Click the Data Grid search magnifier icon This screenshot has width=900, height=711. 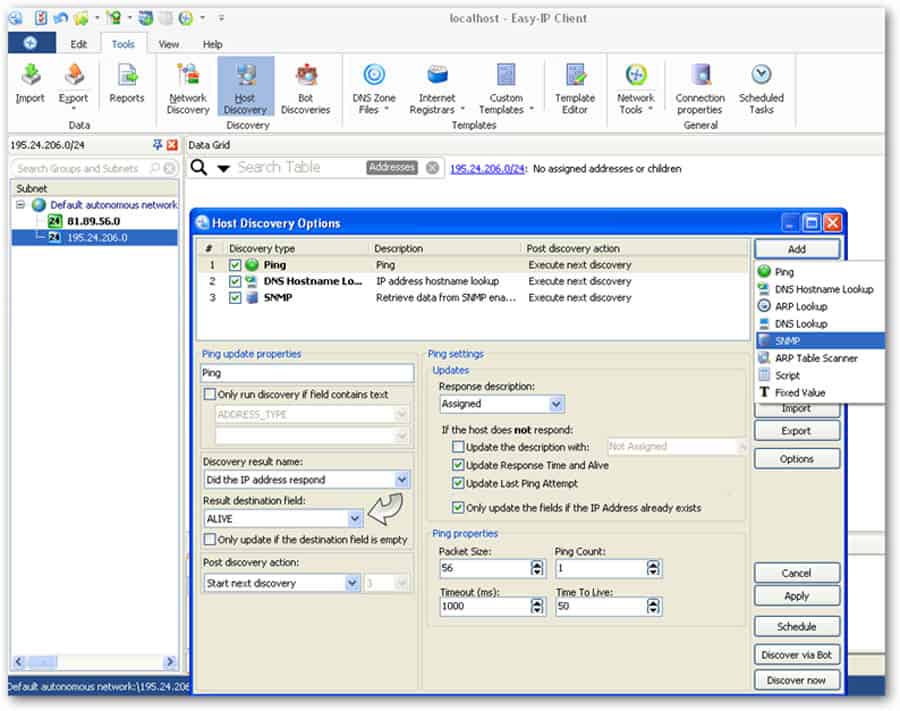(x=199, y=168)
